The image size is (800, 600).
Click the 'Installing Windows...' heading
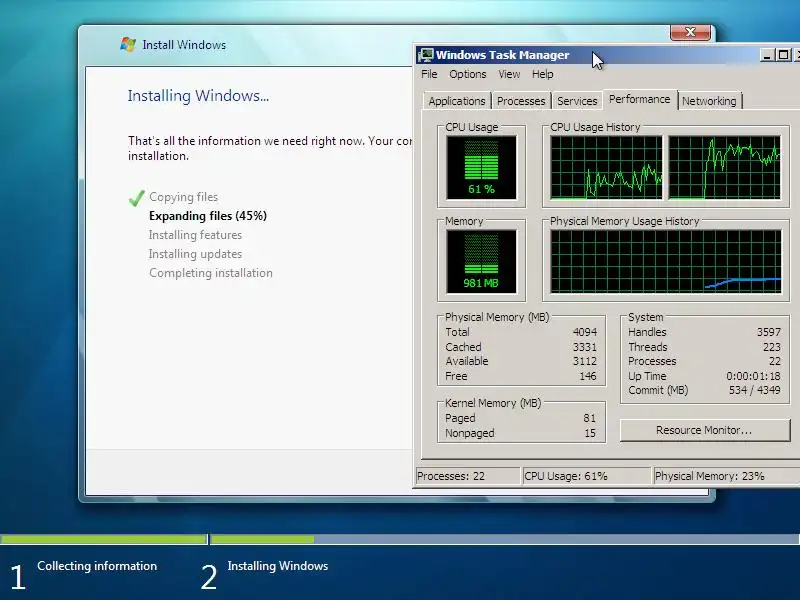198,96
